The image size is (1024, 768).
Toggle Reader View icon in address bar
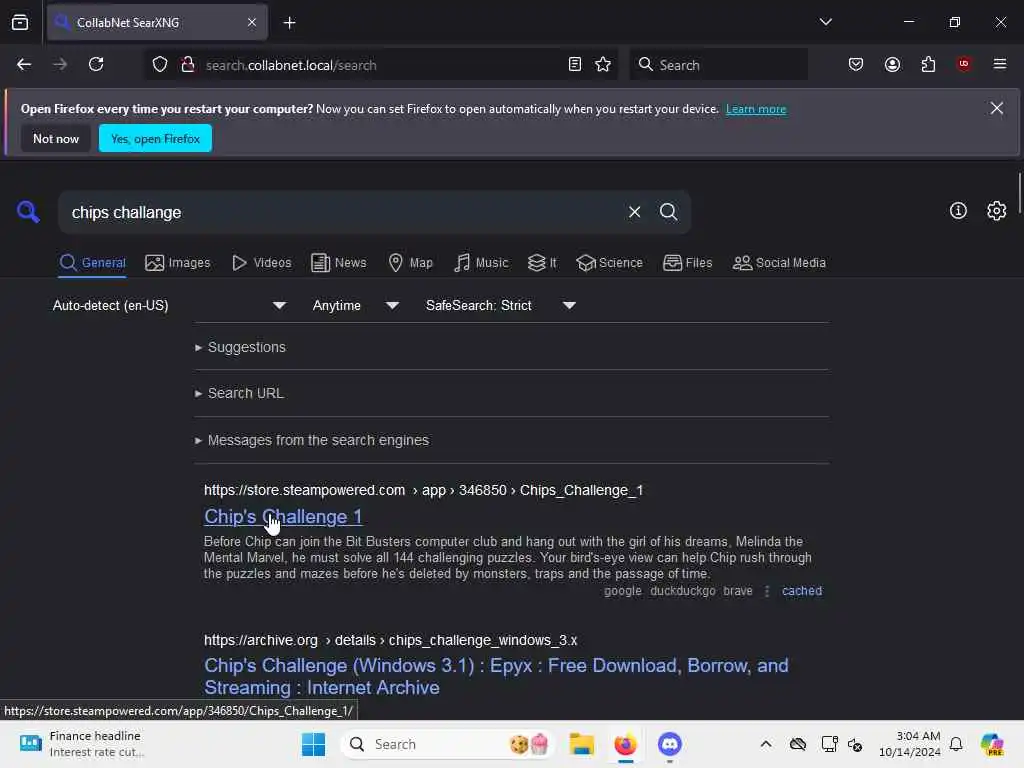574,64
